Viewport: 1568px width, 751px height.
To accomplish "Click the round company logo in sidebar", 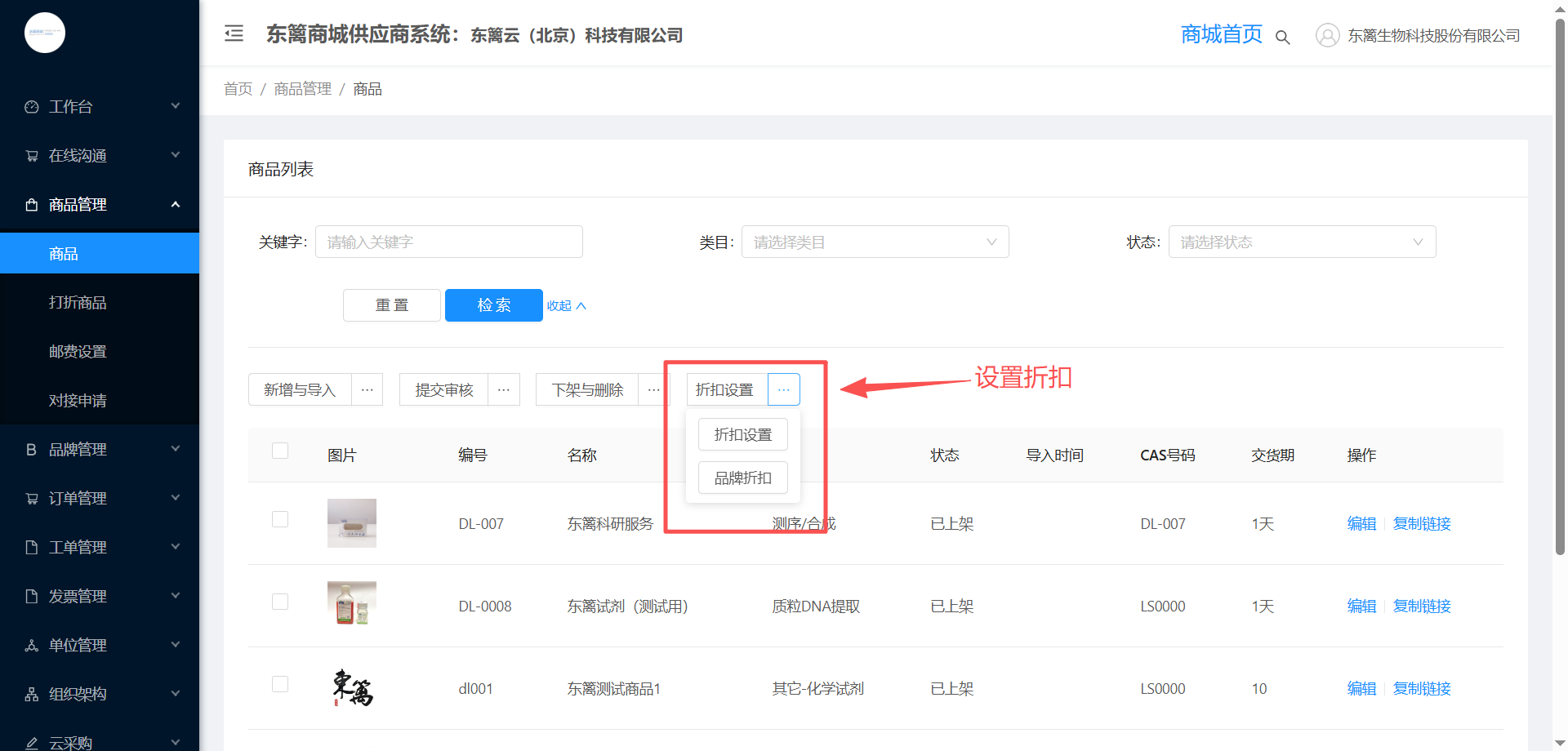I will [x=45, y=33].
